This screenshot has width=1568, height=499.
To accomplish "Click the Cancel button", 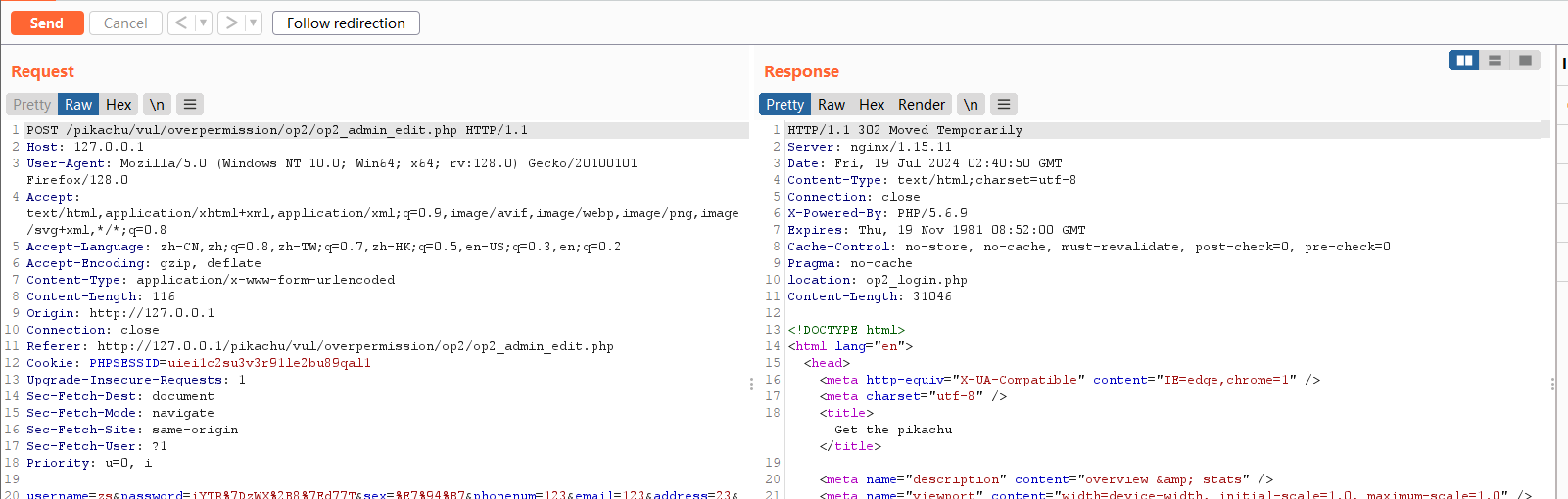I will click(125, 23).
